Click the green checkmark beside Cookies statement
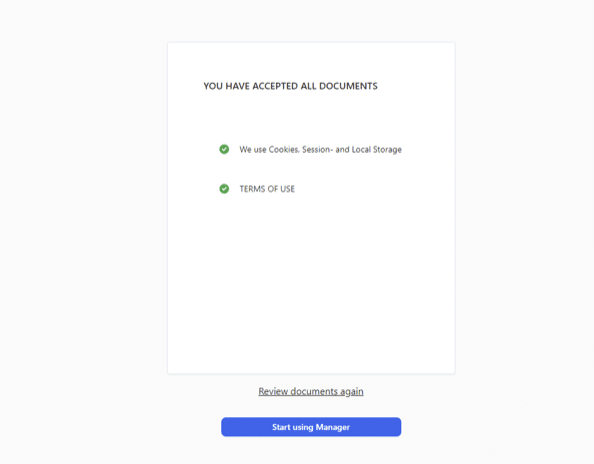Viewport: 594px width, 464px height. (x=224, y=149)
